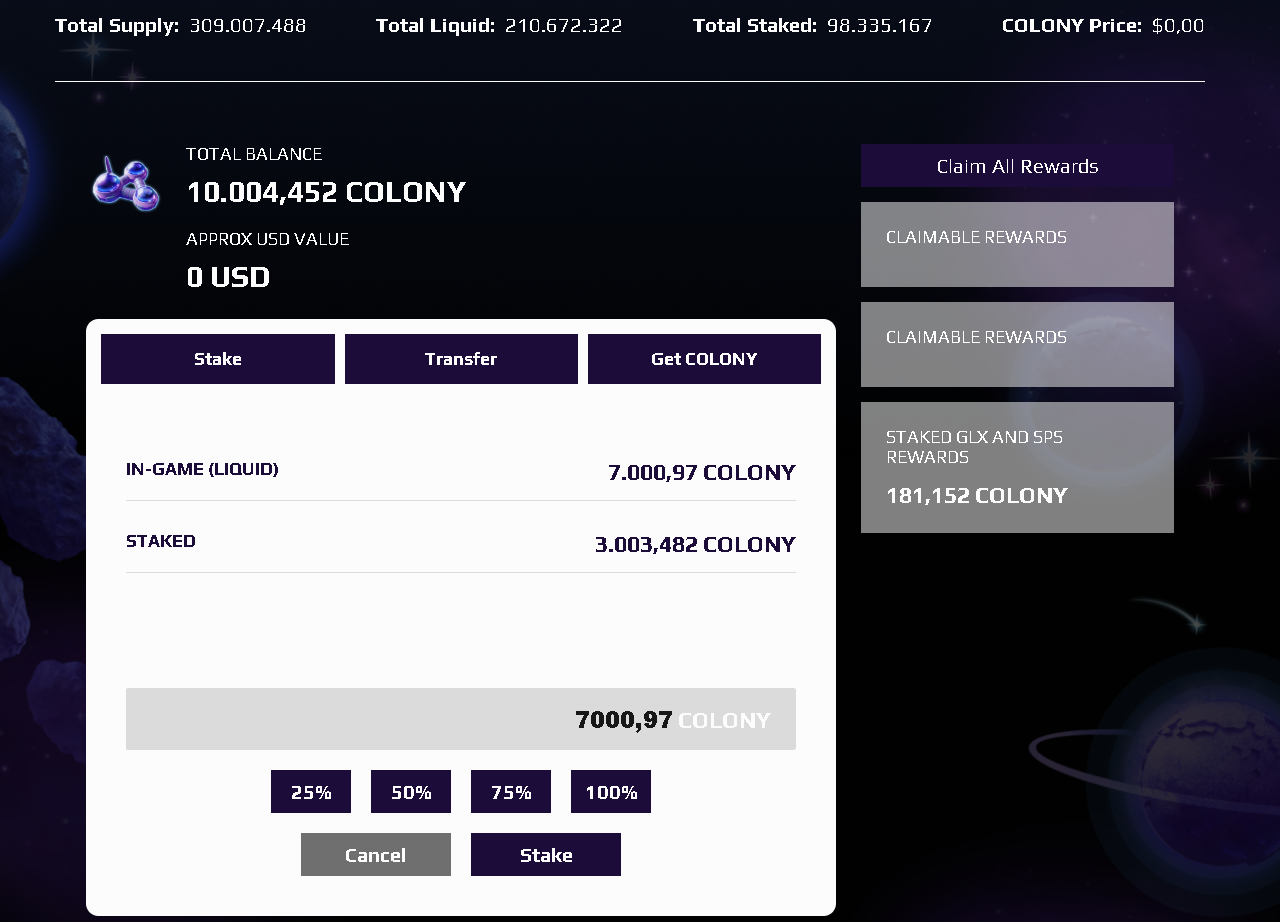The image size is (1280, 922).
Task: Select the 75% amount button
Action: pos(511,792)
